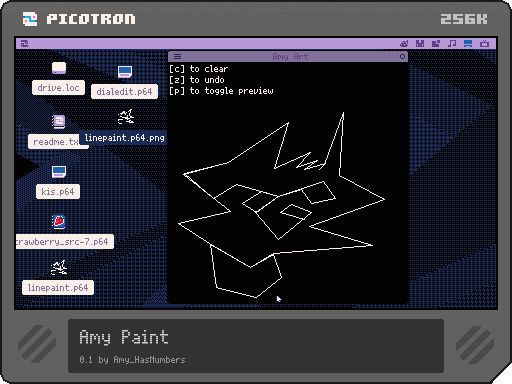512x384 pixels.
Task: Open the Amy Art window hamburger menu
Action: tap(177, 56)
